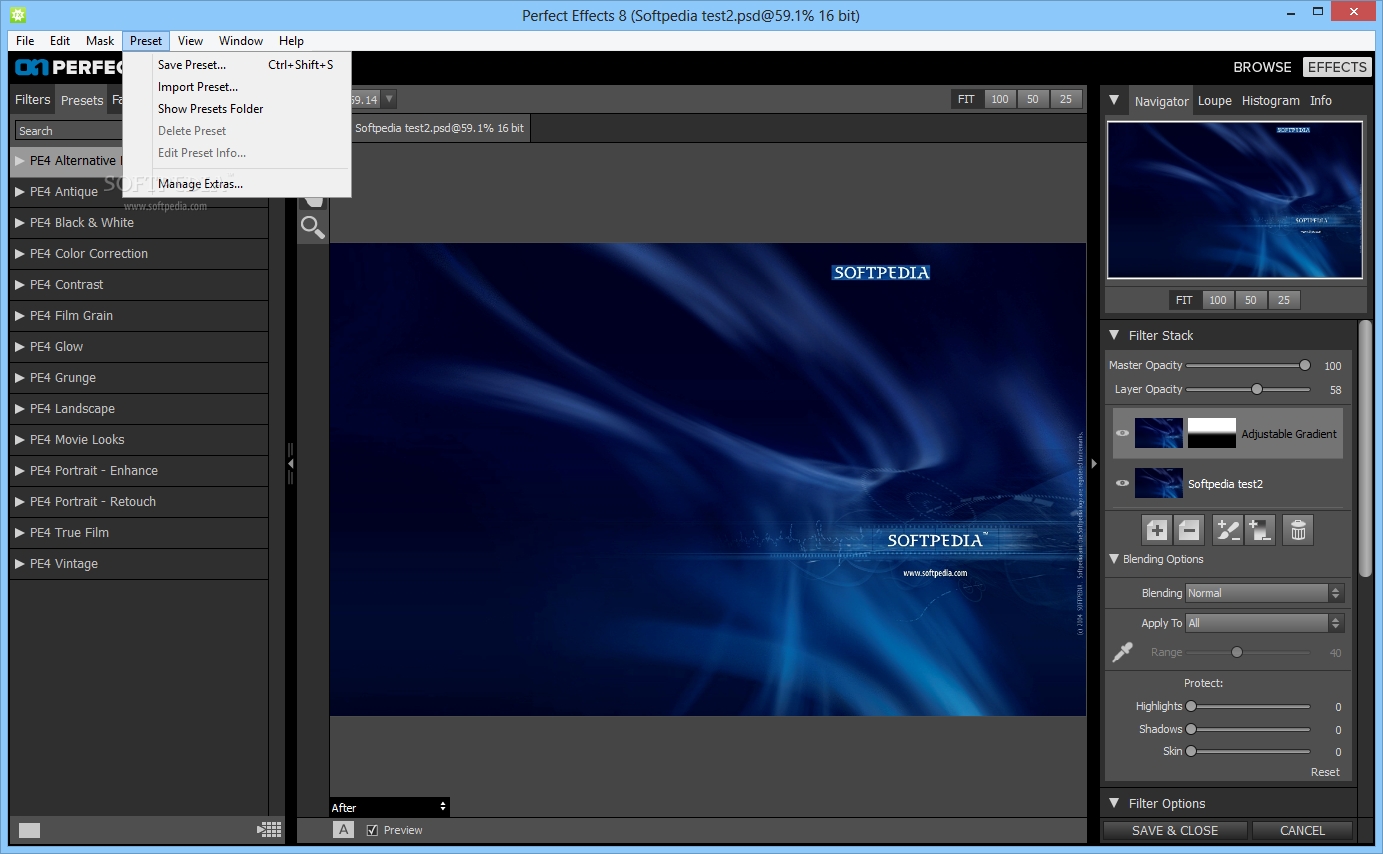Switch to the Loupe tab
This screenshot has width=1383, height=854.
point(1215,101)
